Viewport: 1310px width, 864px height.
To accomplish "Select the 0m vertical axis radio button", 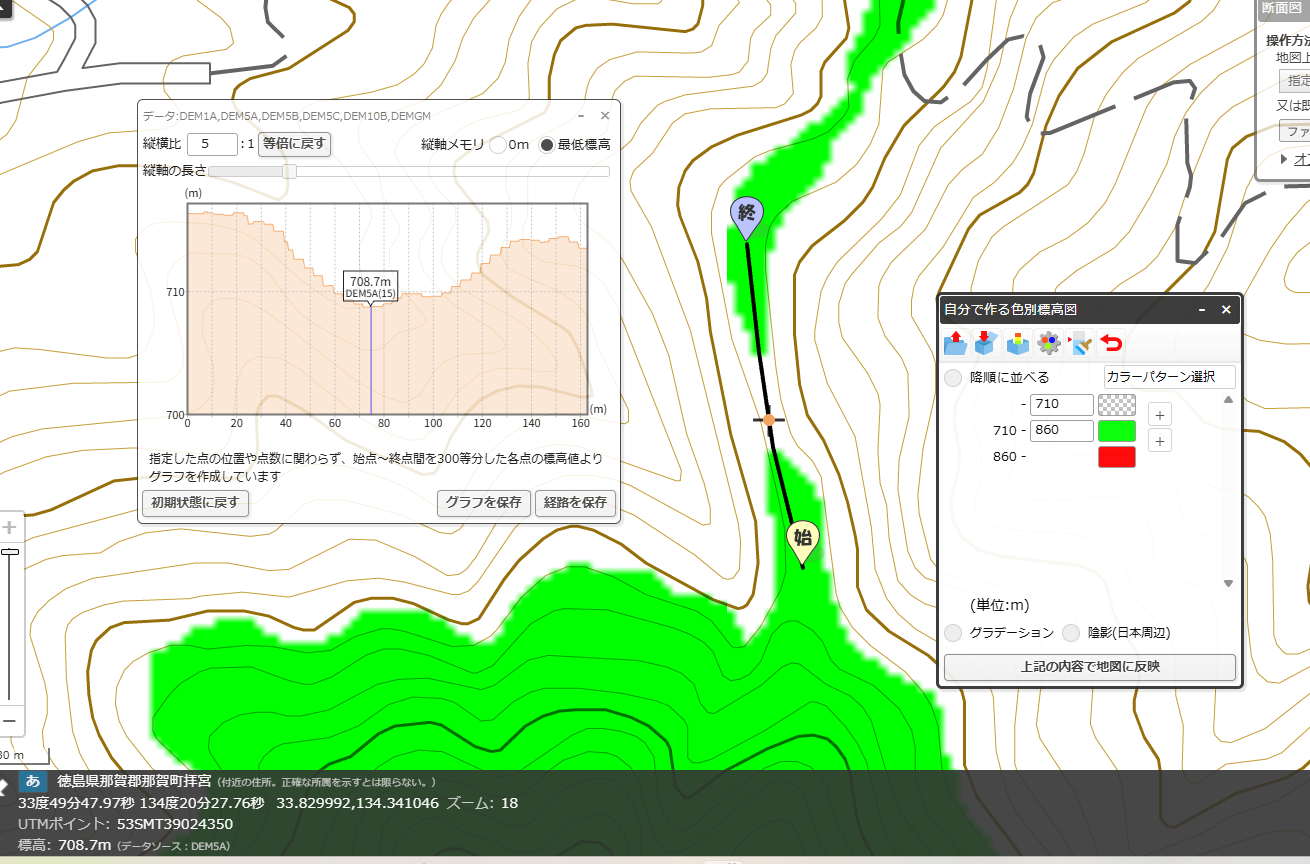I will (498, 144).
